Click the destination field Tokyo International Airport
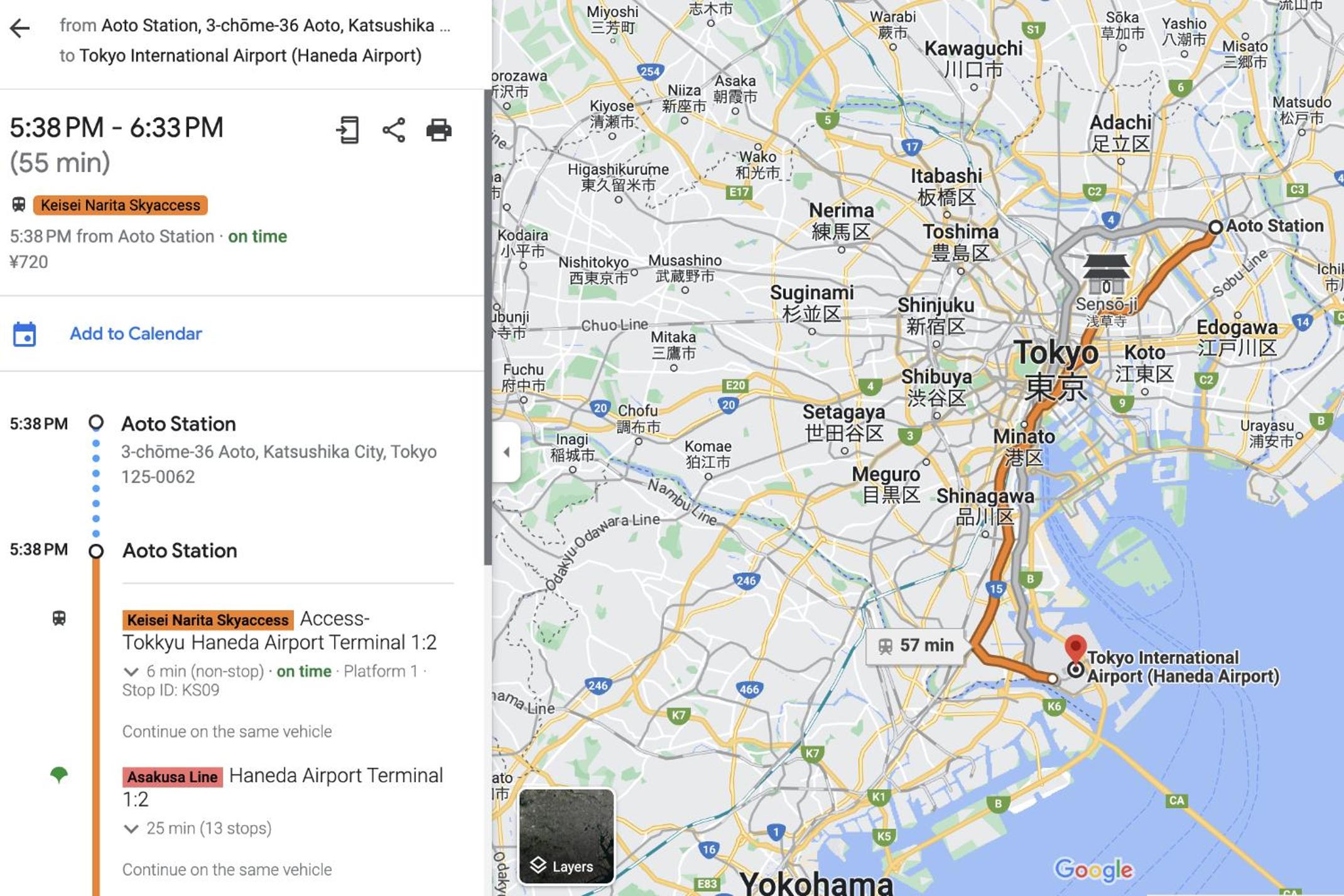The width and height of the screenshot is (1344, 896). [x=250, y=56]
